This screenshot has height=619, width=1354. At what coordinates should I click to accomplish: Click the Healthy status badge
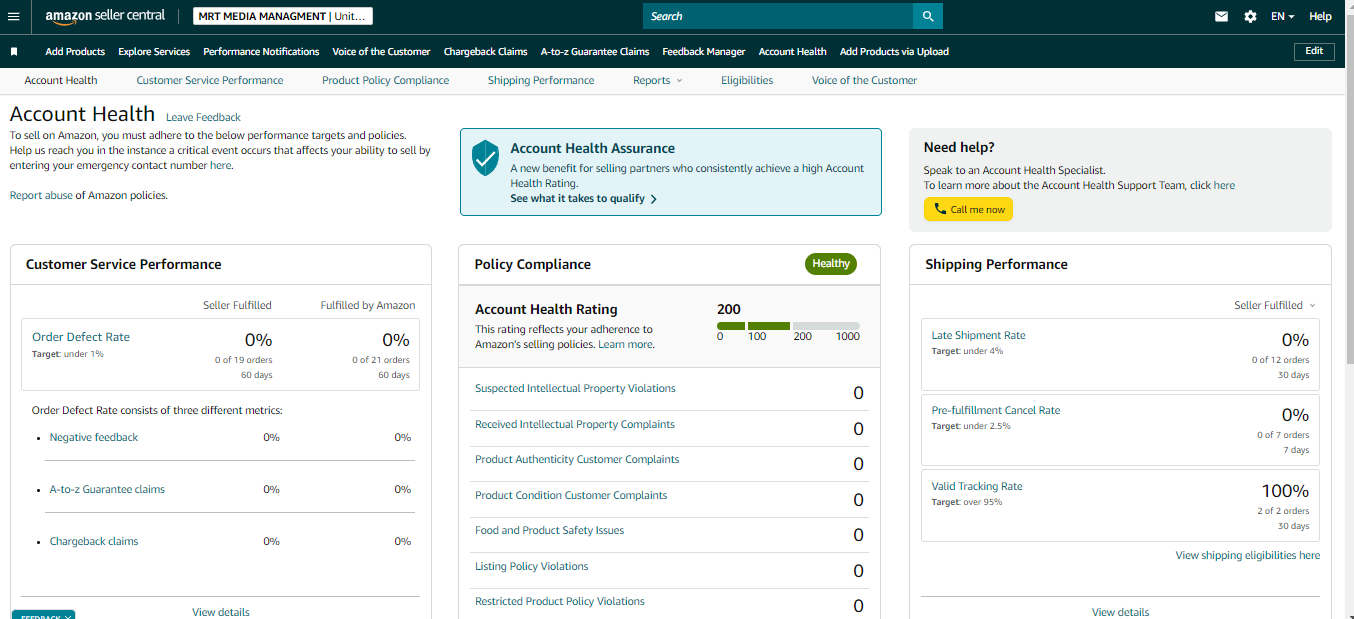[831, 264]
